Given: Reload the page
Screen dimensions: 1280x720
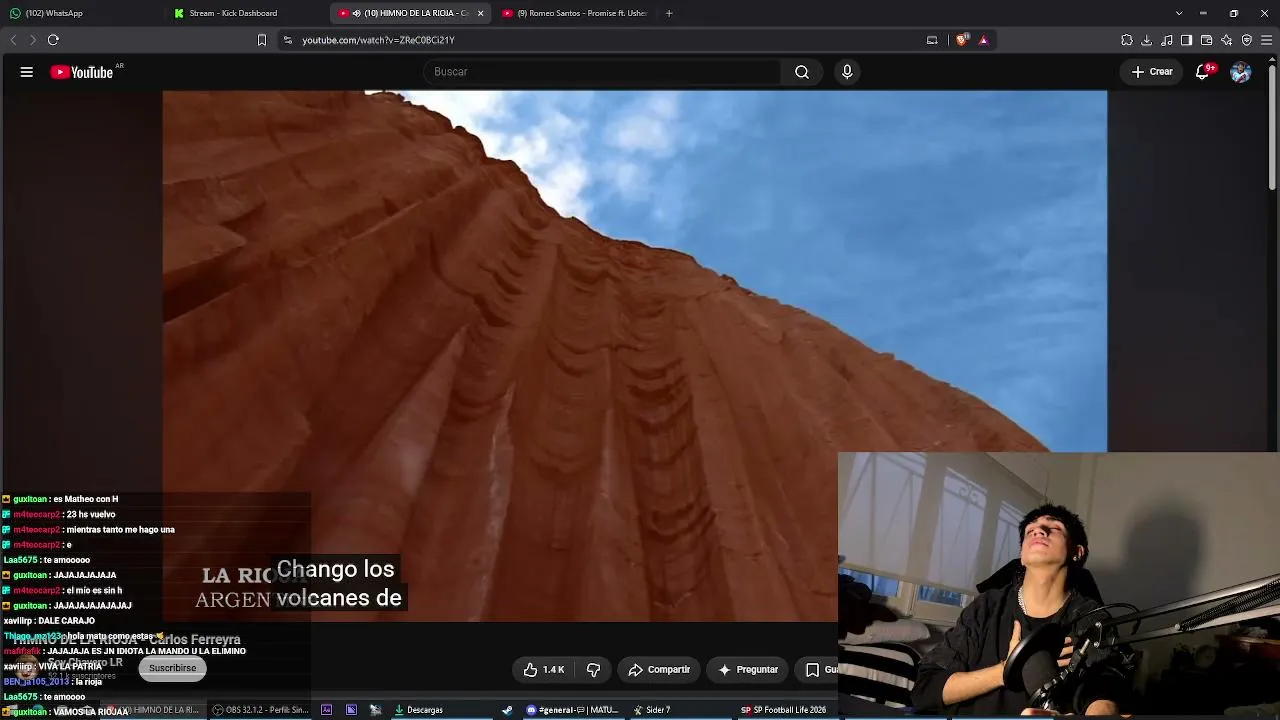Looking at the screenshot, I should pyautogui.click(x=53, y=40).
